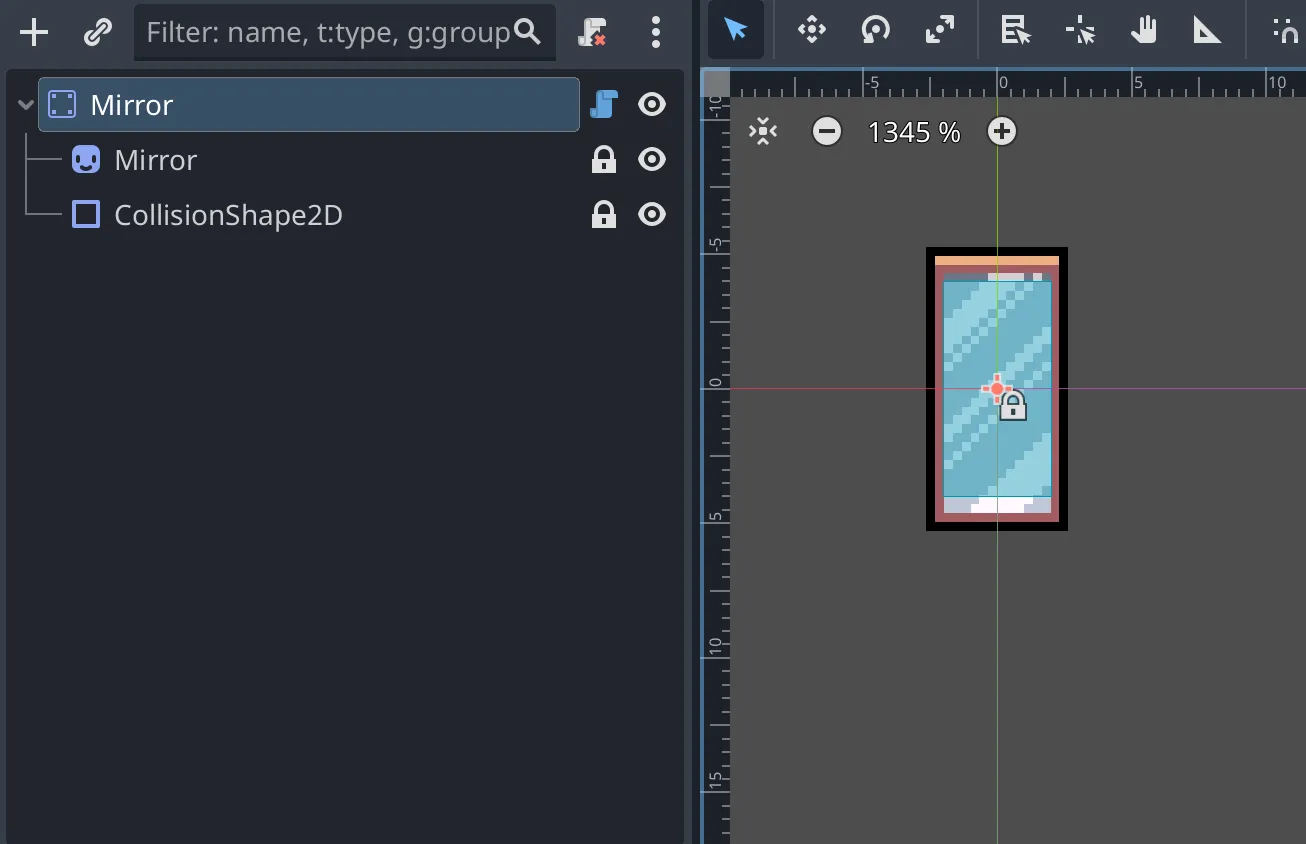Click the Instantiate Child Scene link icon
This screenshot has width=1306, height=844.
click(97, 33)
